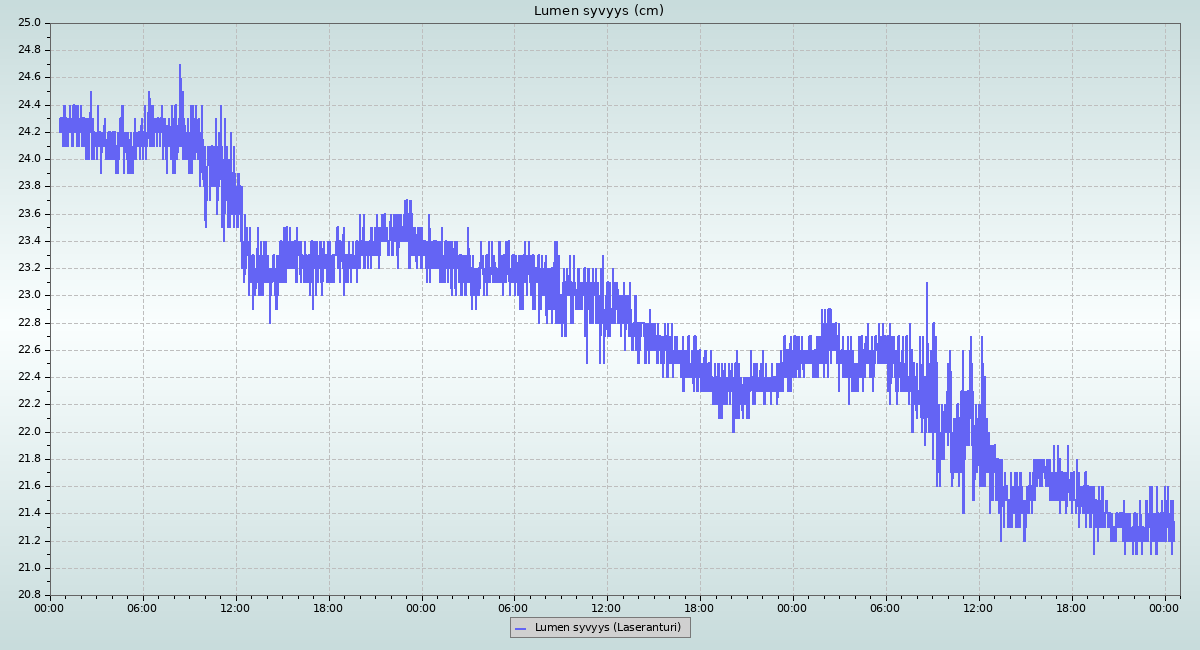Click the isolated spike reaching 23.1 cm
Viewport: 1200px width, 650px height.
[927, 285]
